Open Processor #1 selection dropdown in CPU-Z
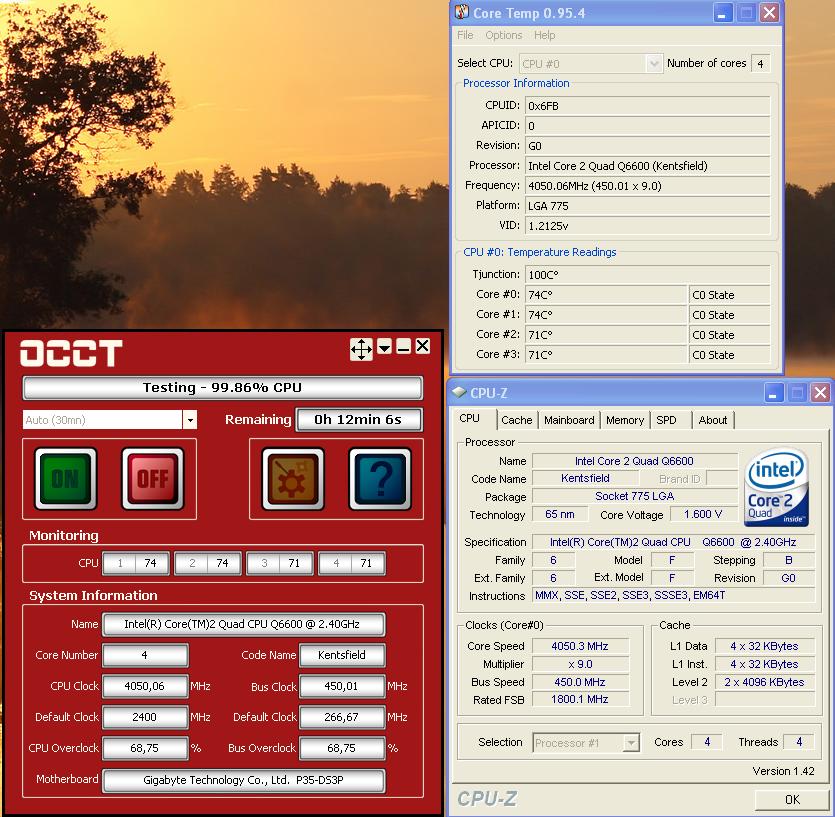This screenshot has height=817, width=835. click(x=631, y=742)
